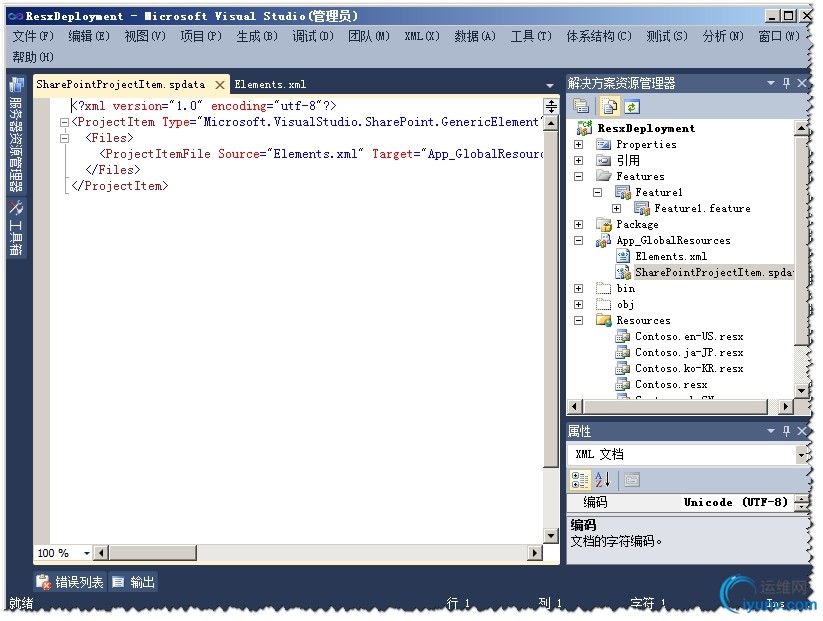Collapse the Features node
This screenshot has height=621, width=823.
[578, 176]
